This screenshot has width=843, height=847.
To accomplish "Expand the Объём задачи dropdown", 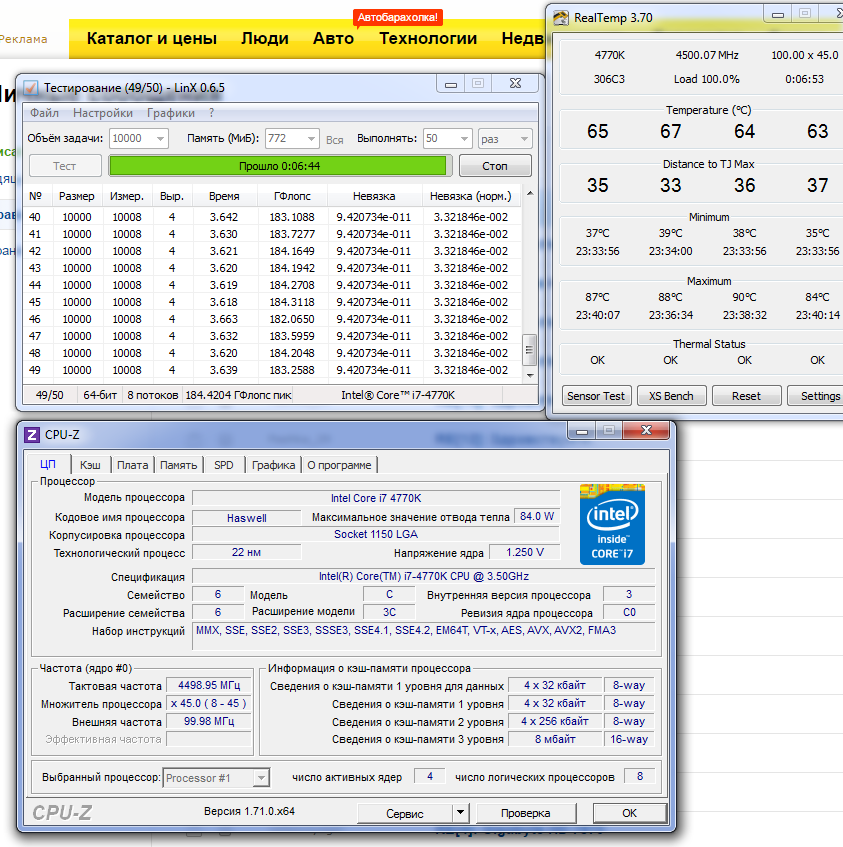I will (160, 139).
